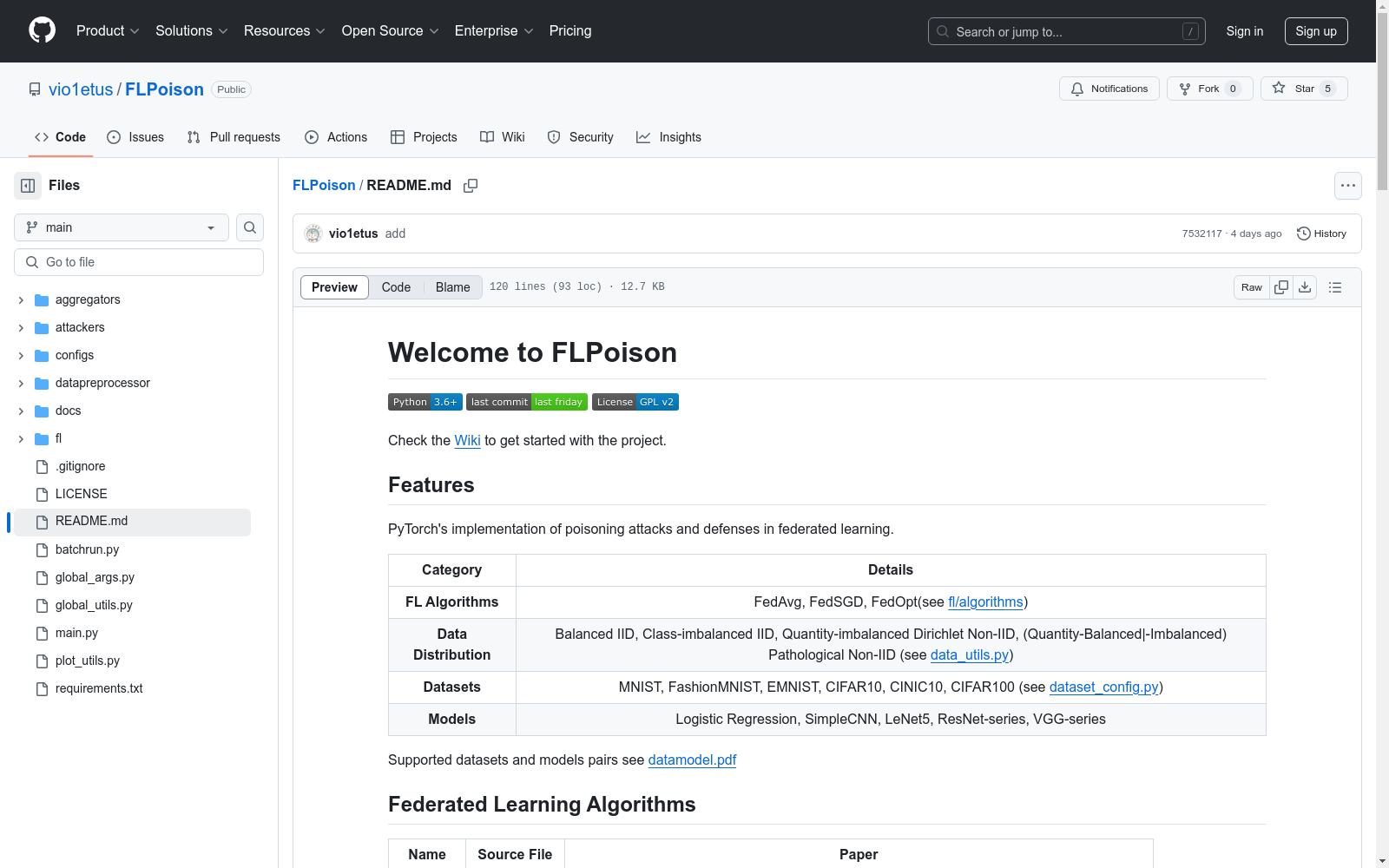Collapse the file tree side panel

click(x=28, y=186)
